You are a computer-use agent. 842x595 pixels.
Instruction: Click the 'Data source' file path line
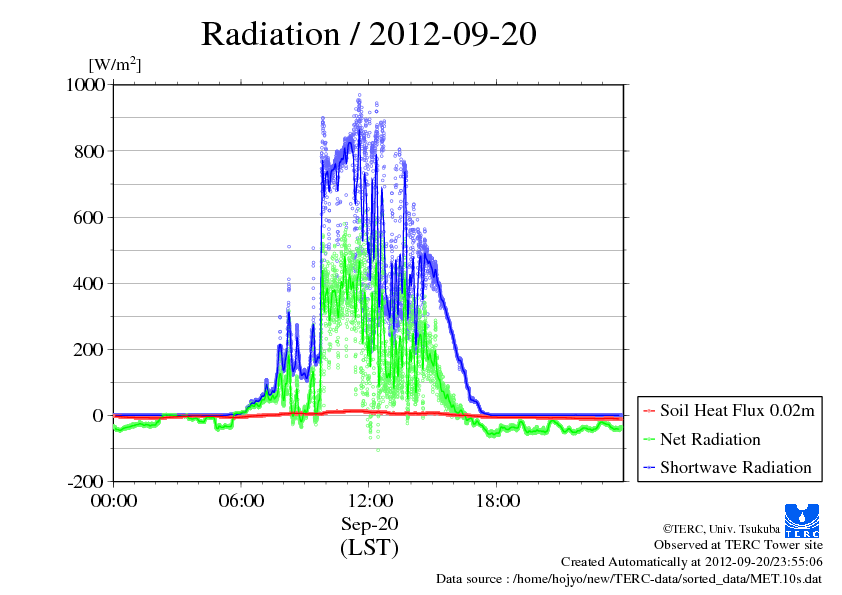tap(629, 579)
